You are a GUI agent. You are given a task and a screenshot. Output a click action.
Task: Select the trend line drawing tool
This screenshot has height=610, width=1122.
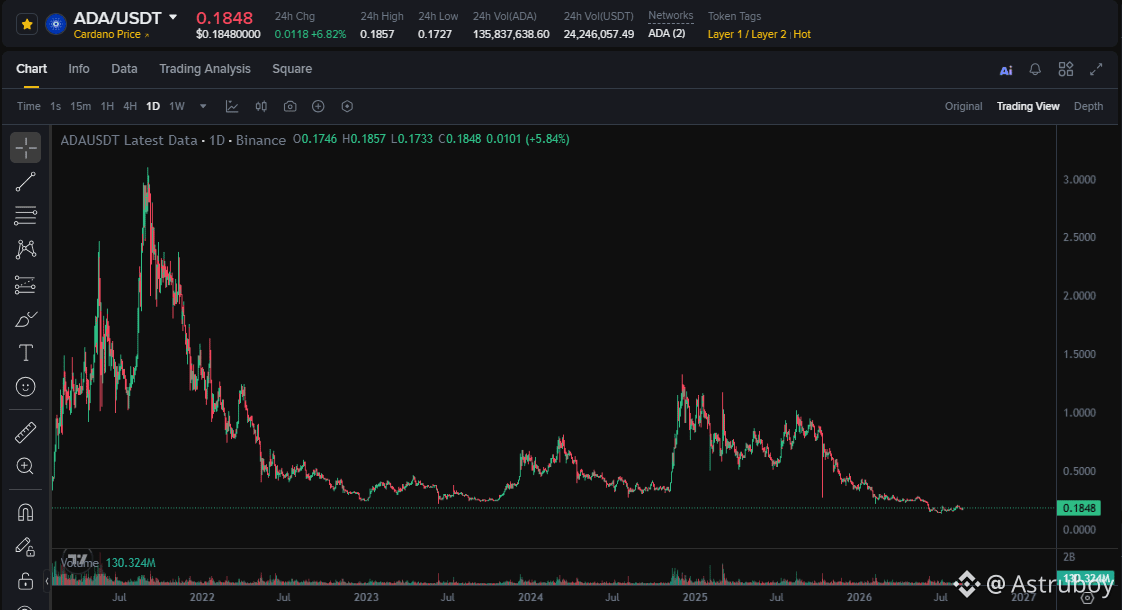point(26,182)
